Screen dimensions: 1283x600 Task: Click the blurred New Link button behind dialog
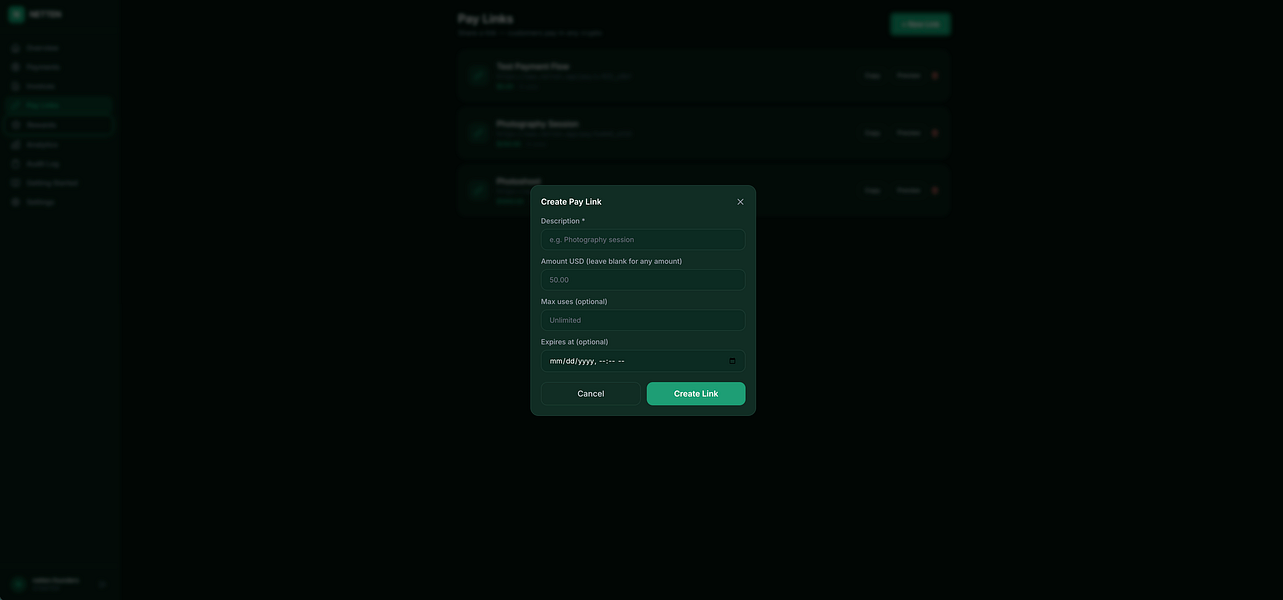pyautogui.click(x=920, y=24)
